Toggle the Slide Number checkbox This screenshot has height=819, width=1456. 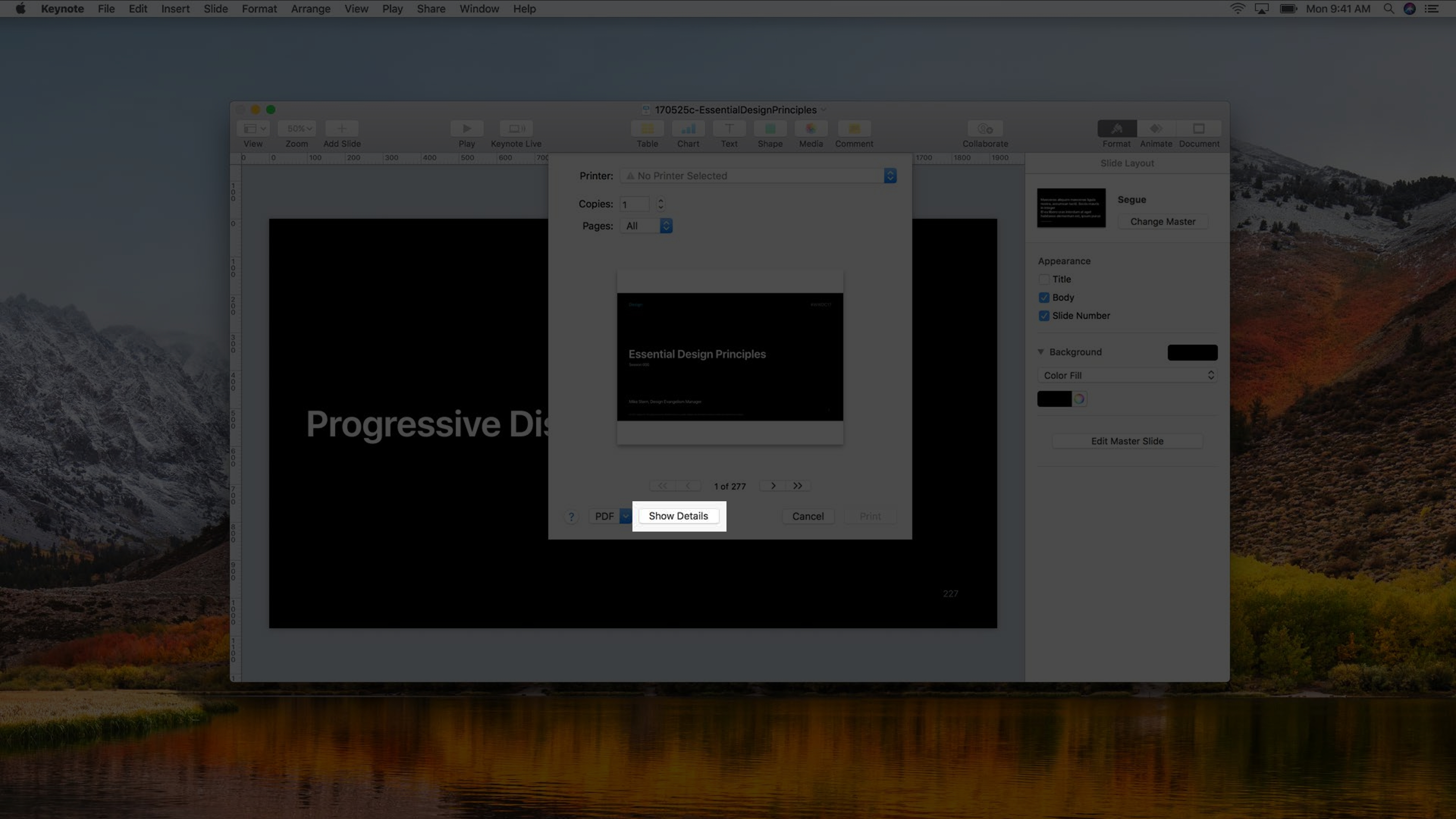[1044, 315]
